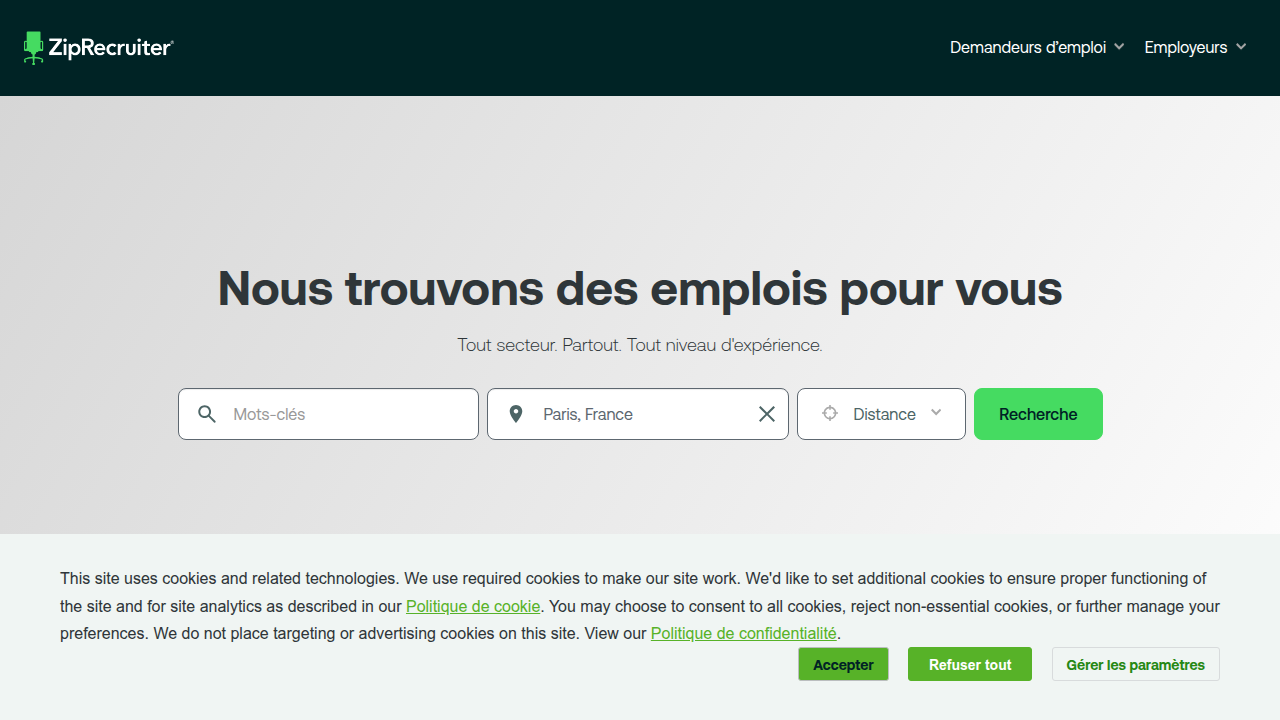Click the Distance dropdown arrow
The height and width of the screenshot is (720, 1280).
[x=936, y=413]
